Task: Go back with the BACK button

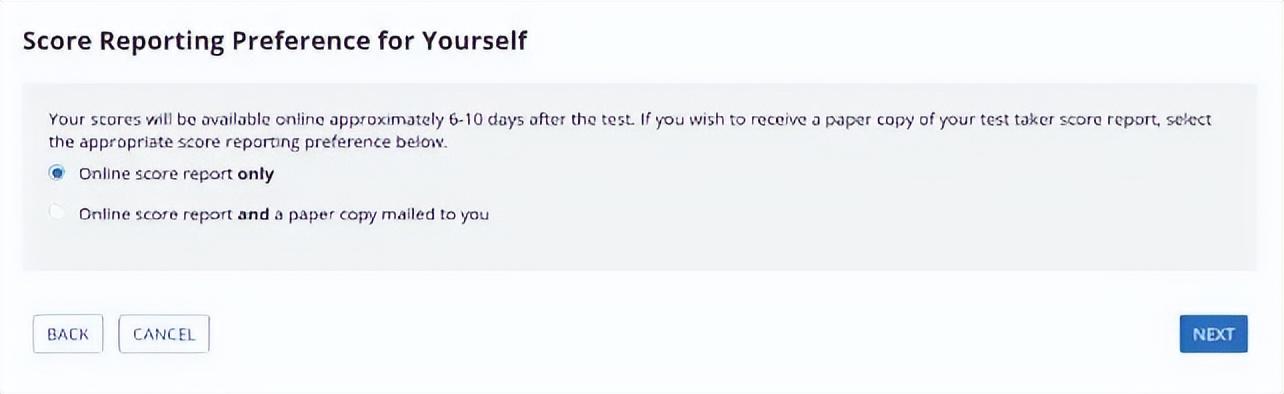Action: click(x=68, y=334)
